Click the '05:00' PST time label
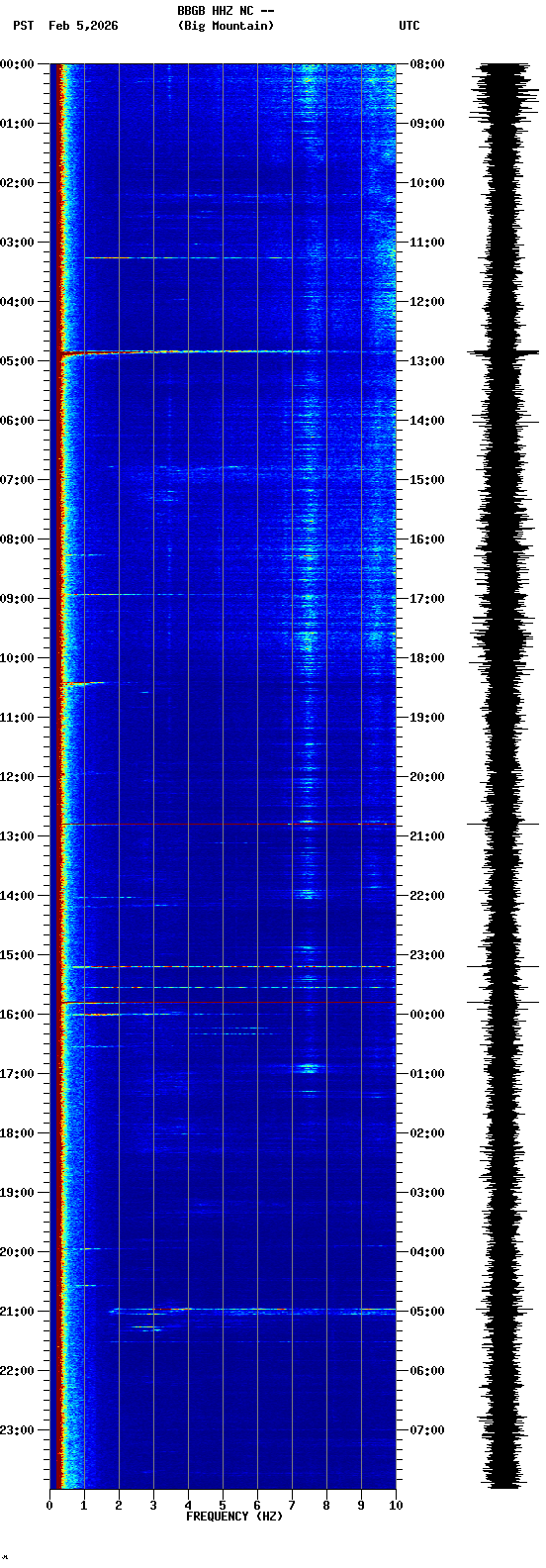Screen dimensions: 546x1568 point(17,361)
